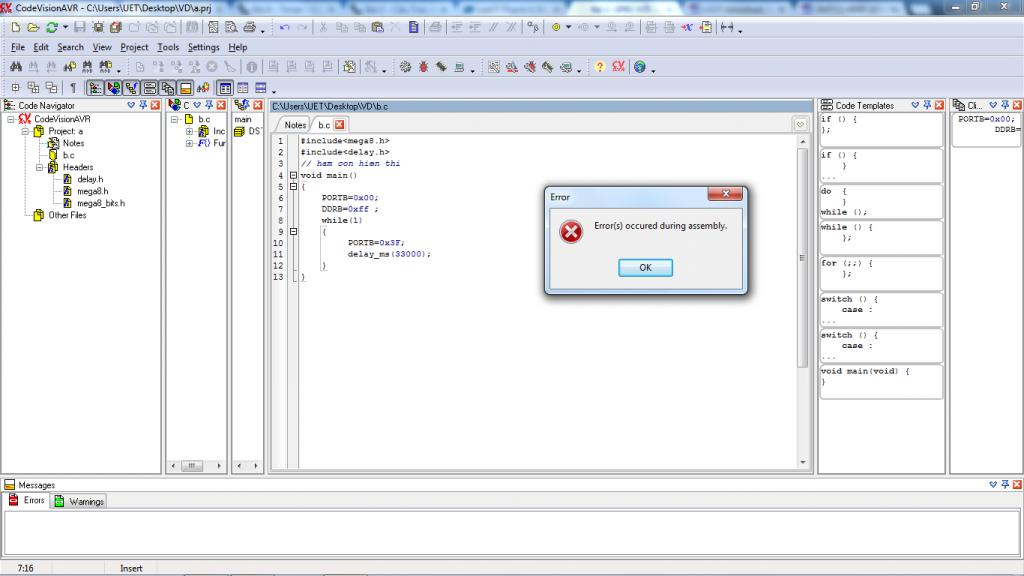Click the Find binoculars icon
The height and width of the screenshot is (576, 1024).
pyautogui.click(x=16, y=67)
